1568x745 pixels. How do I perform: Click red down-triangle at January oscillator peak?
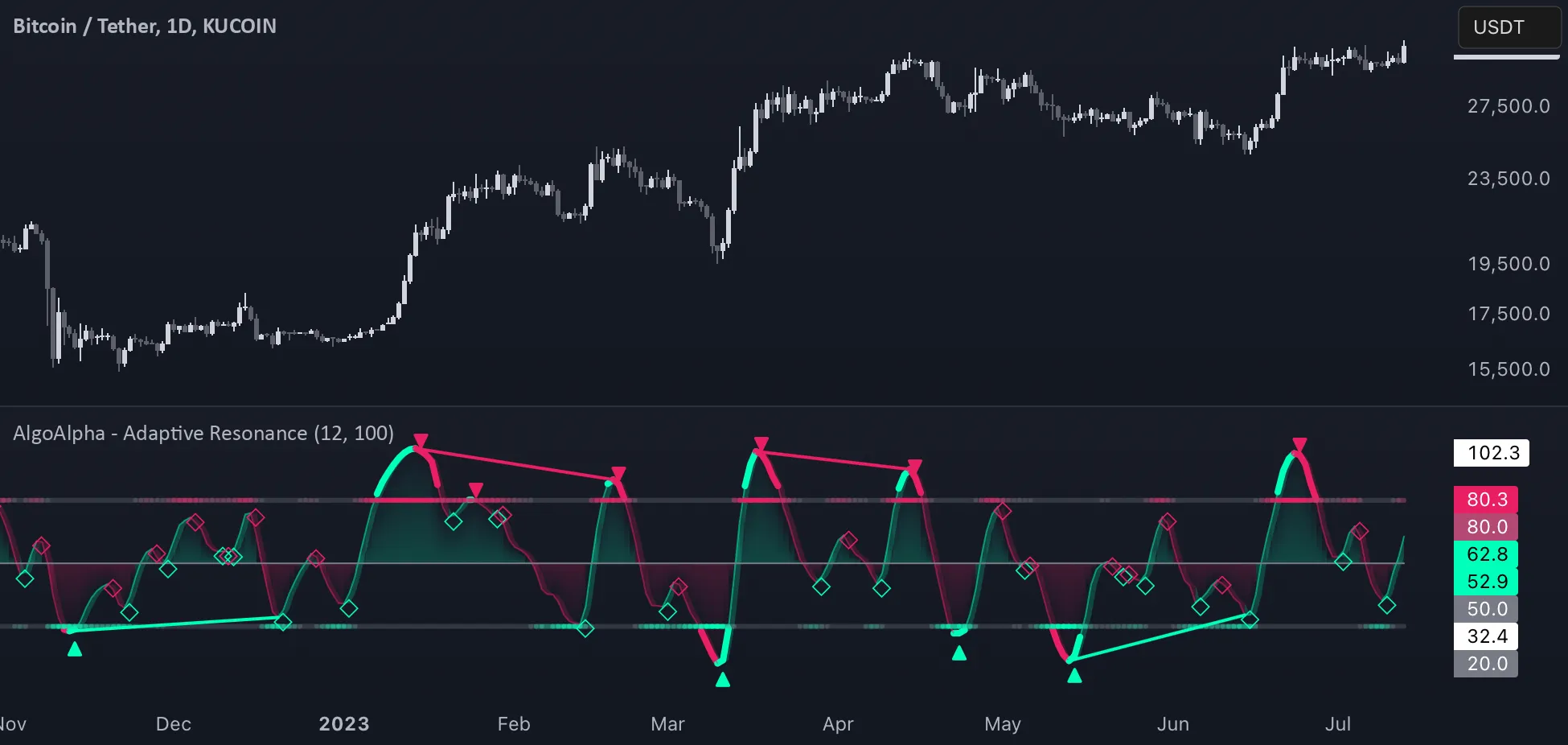tap(420, 441)
